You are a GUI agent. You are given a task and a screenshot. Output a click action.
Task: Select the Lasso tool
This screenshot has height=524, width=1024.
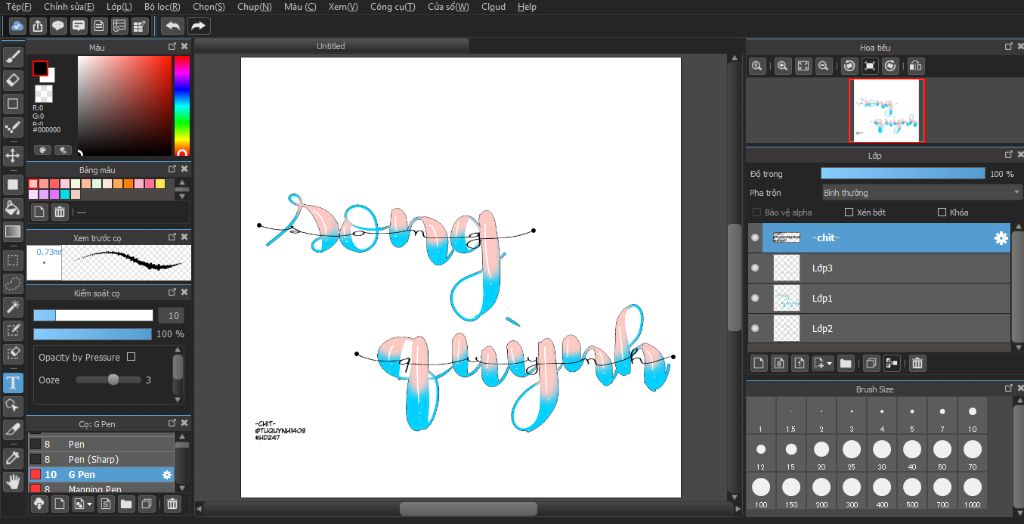click(12, 284)
